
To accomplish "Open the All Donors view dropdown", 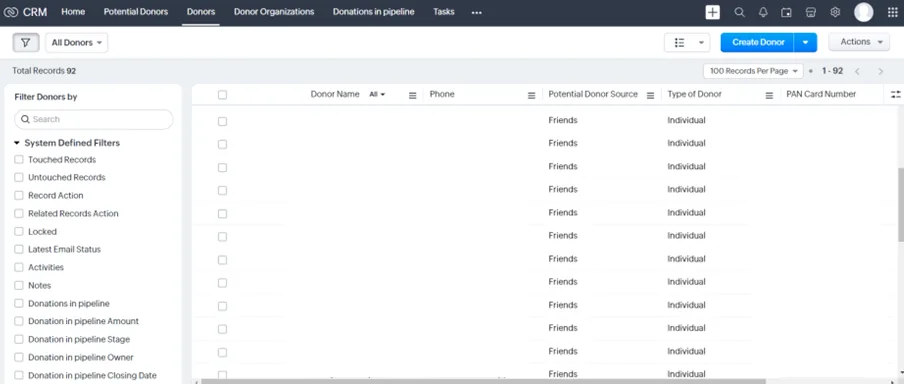I will [77, 43].
